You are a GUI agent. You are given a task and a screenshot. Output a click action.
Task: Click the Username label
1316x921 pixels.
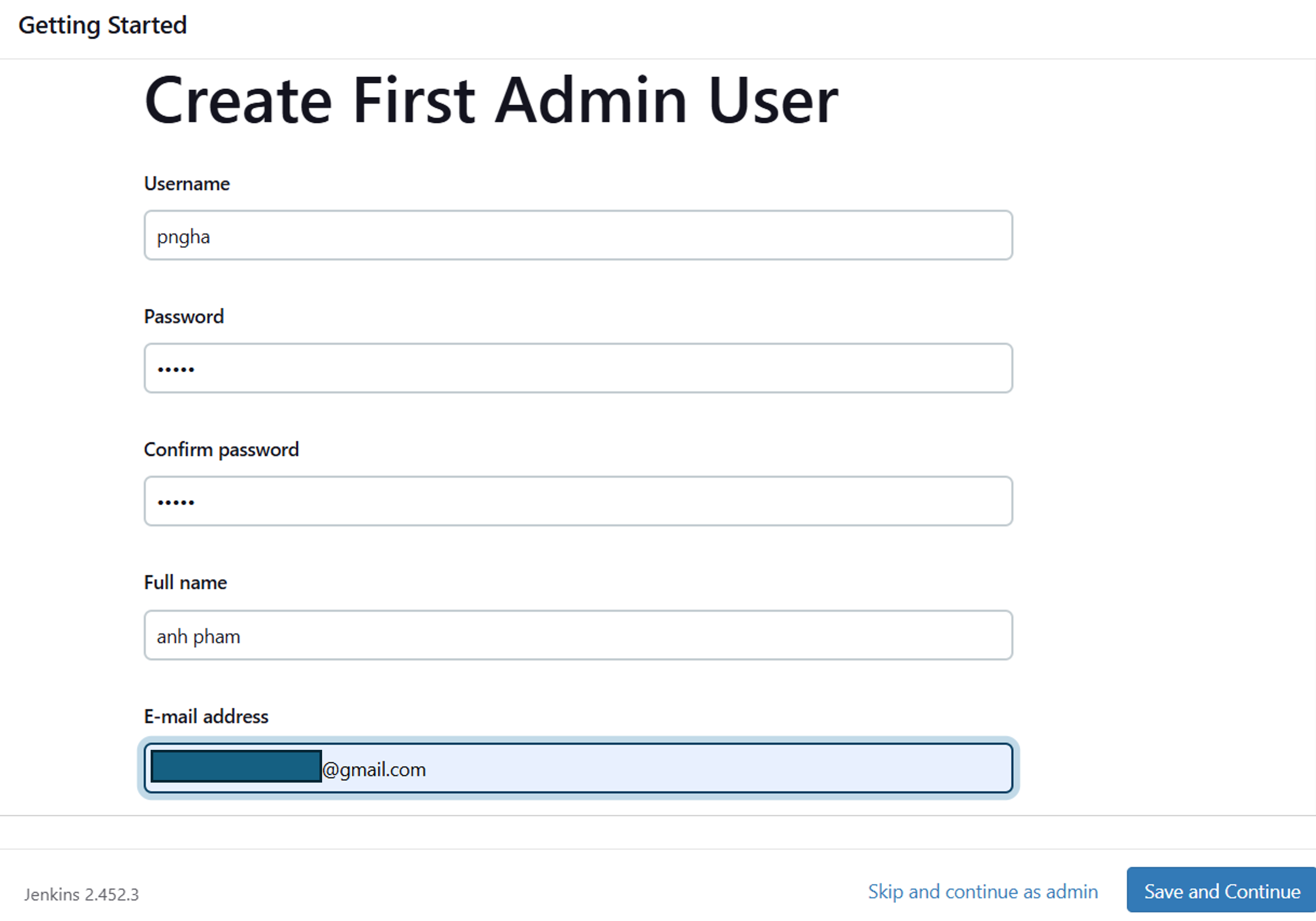[187, 183]
